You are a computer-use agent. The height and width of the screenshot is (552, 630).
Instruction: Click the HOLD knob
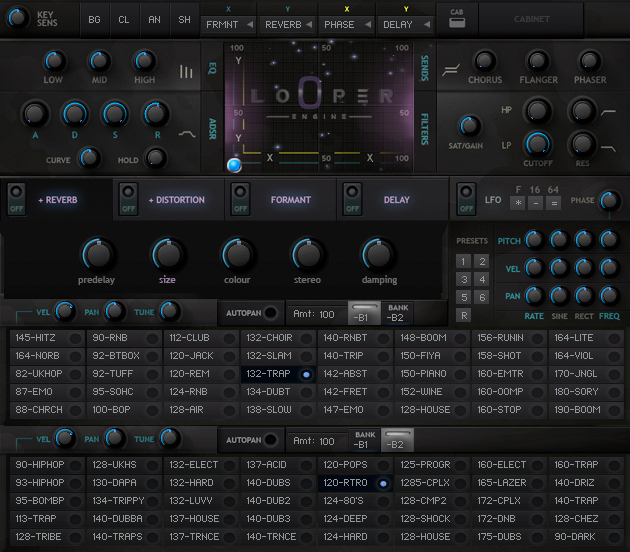click(x=155, y=157)
